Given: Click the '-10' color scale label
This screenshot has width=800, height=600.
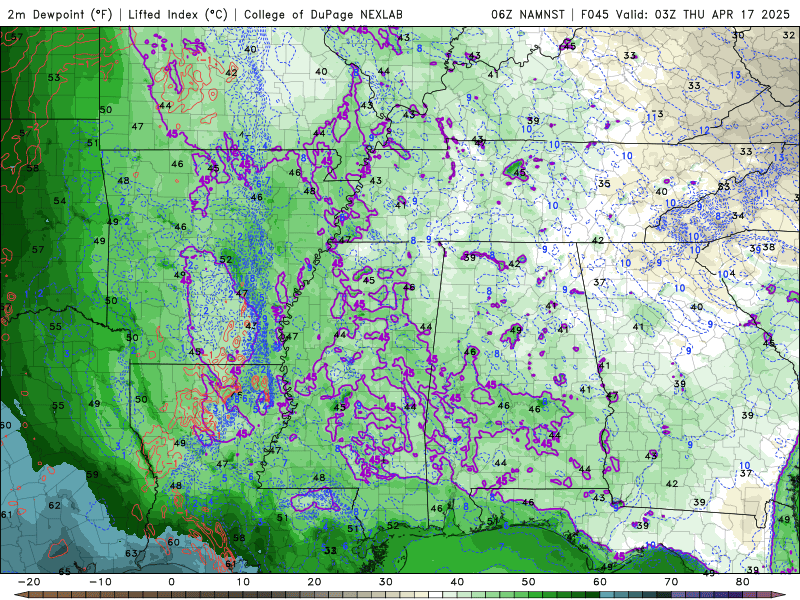Looking at the screenshot, I should pos(100,582).
